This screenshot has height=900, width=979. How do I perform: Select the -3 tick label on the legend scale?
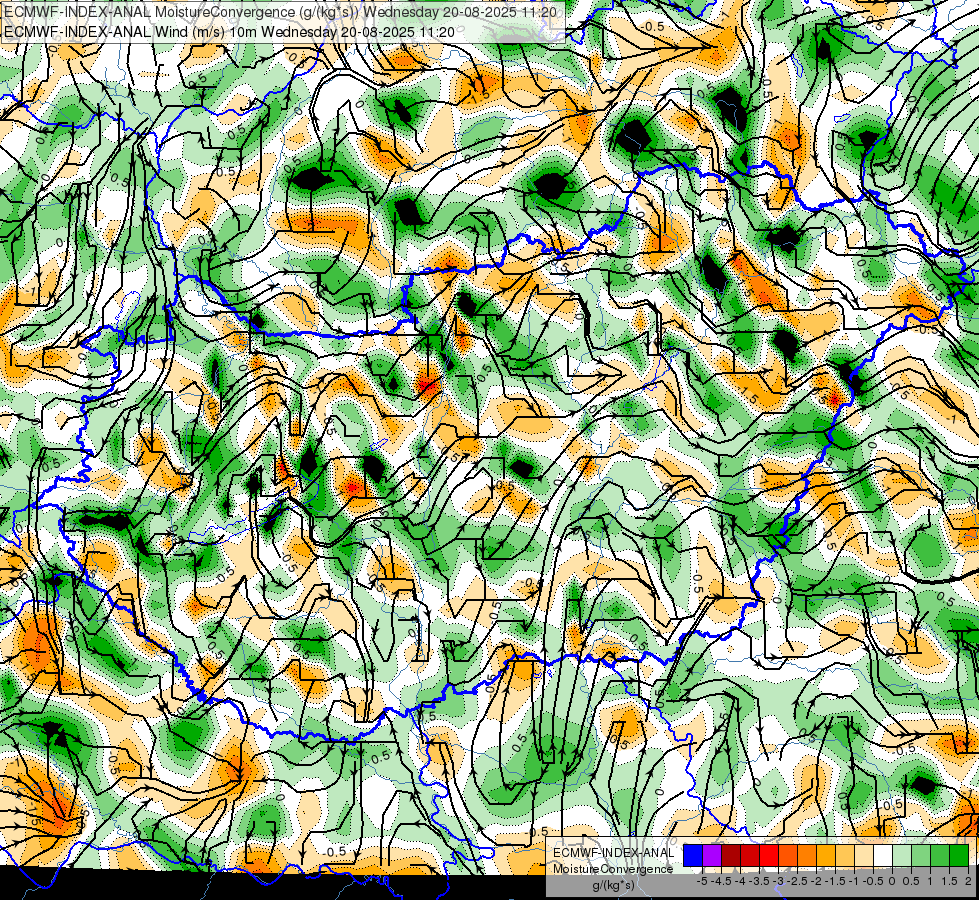click(779, 881)
